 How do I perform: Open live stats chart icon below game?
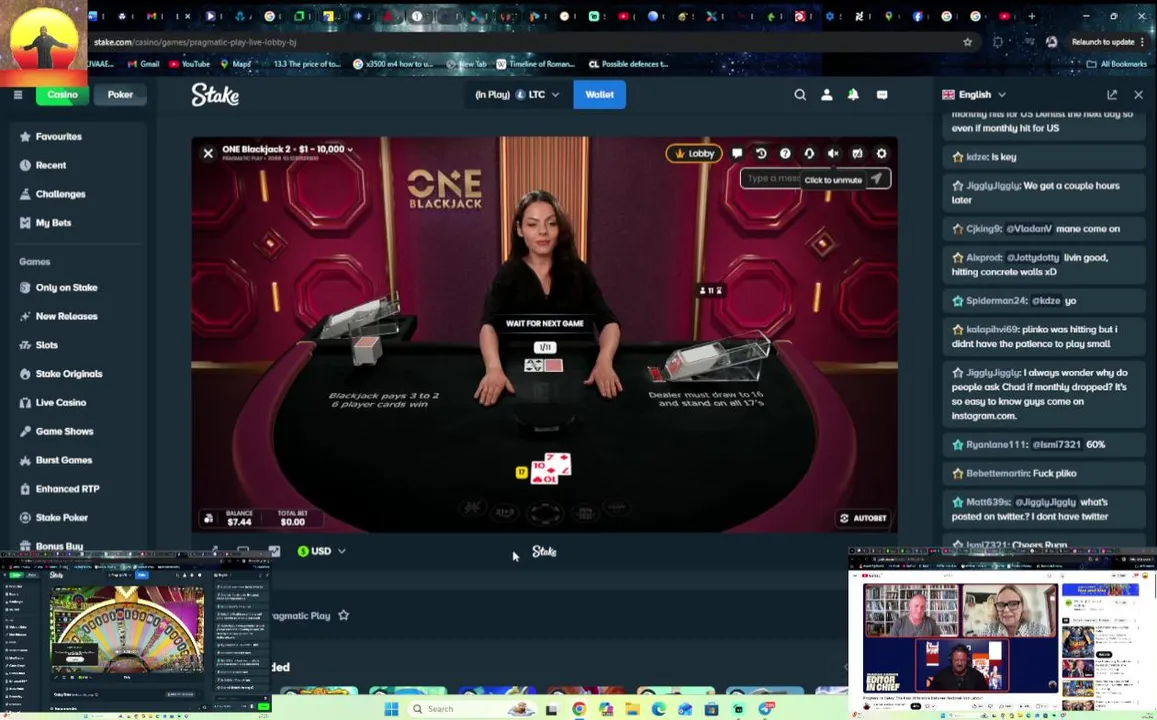tap(274, 551)
